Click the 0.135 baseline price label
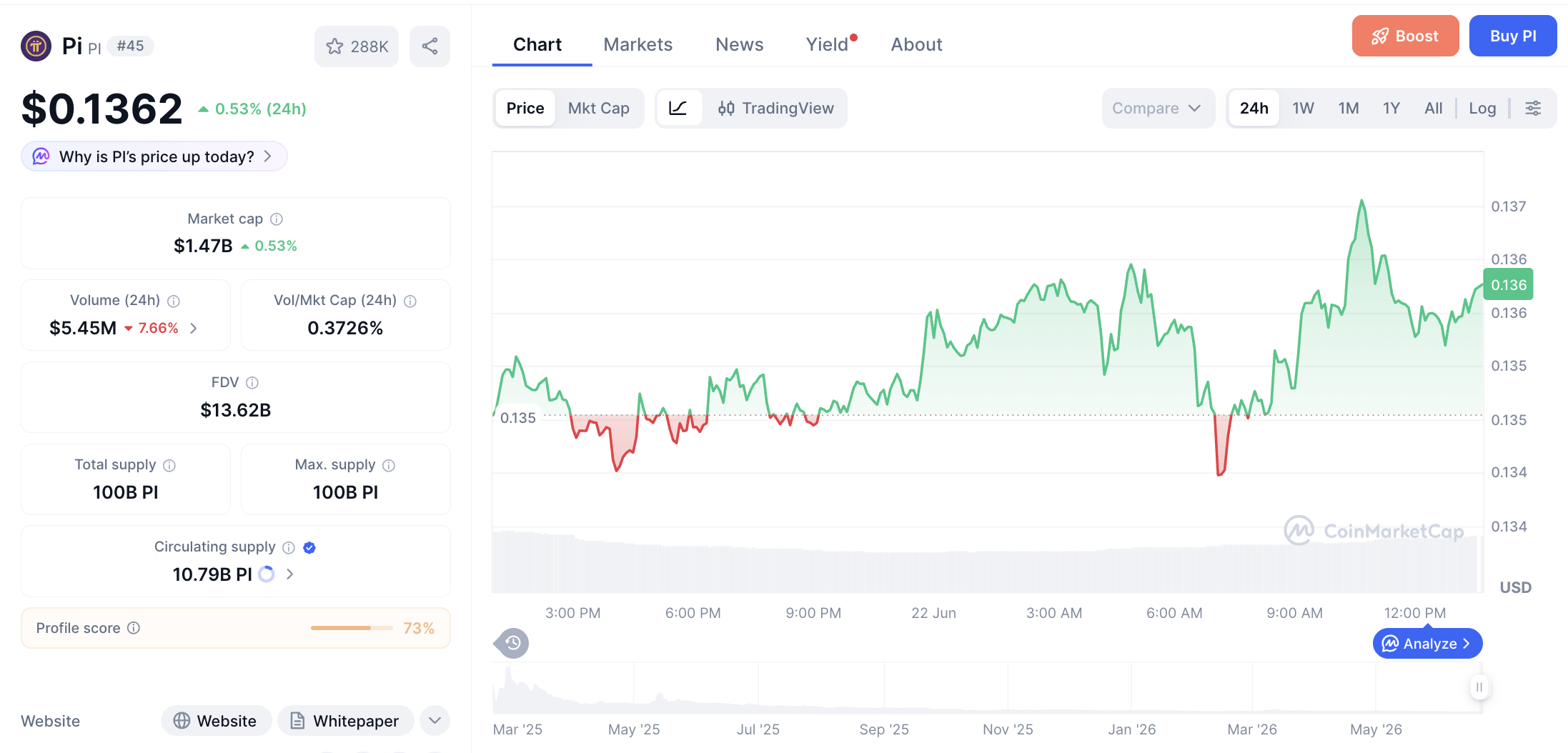The height and width of the screenshot is (753, 1568). click(x=517, y=418)
